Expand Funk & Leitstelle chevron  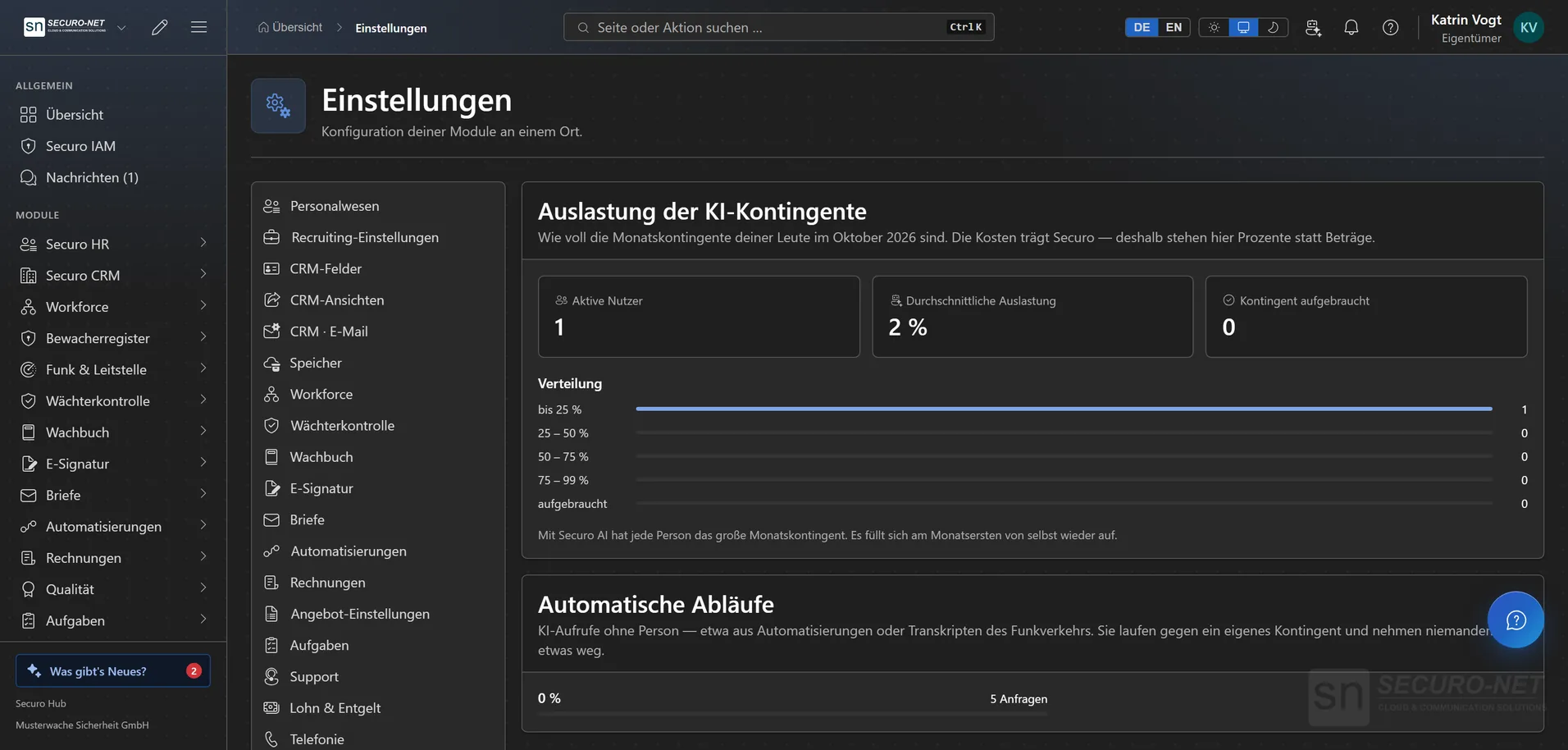coord(203,369)
